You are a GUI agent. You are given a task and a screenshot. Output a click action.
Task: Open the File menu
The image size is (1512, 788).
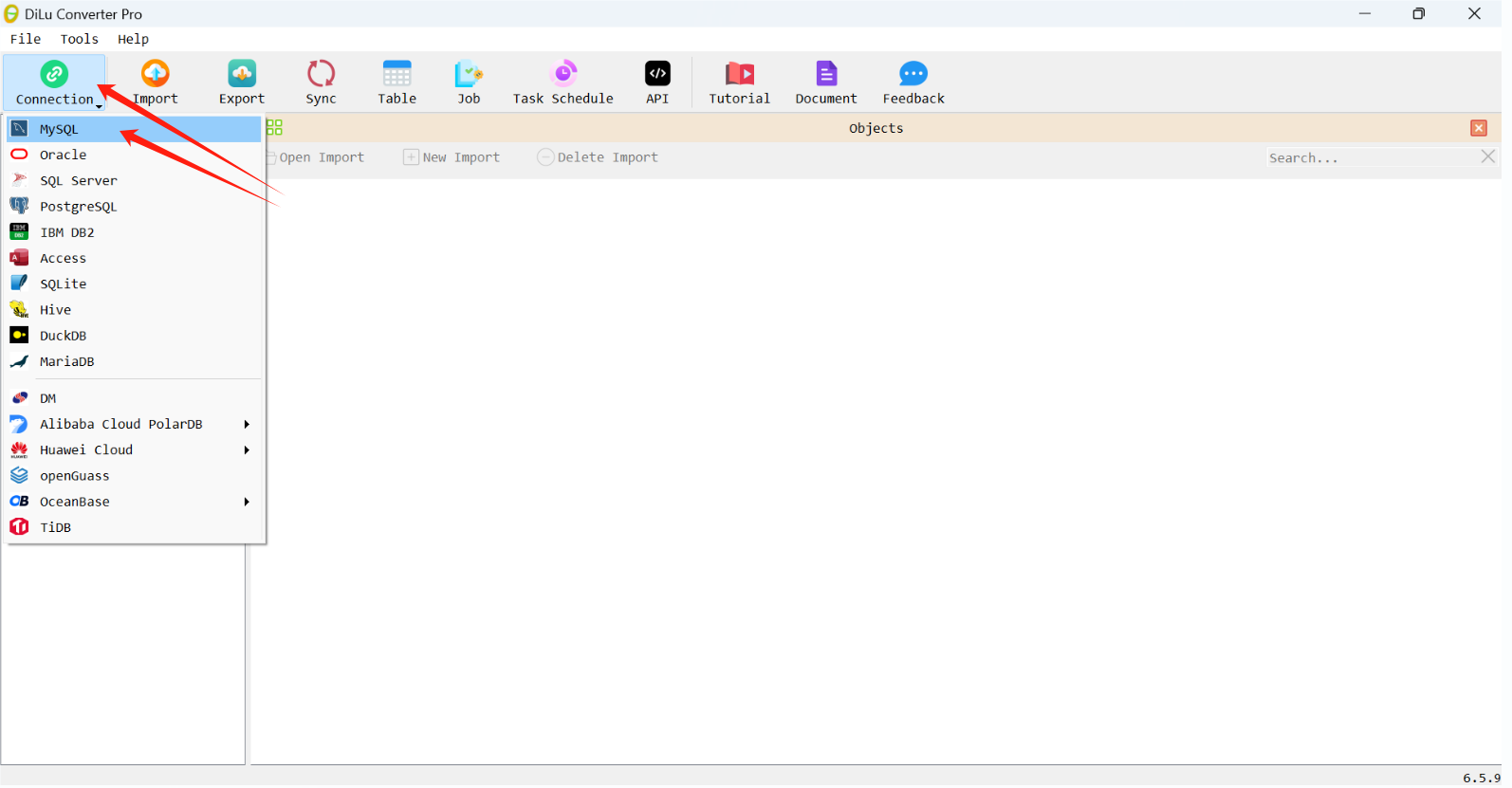26,39
